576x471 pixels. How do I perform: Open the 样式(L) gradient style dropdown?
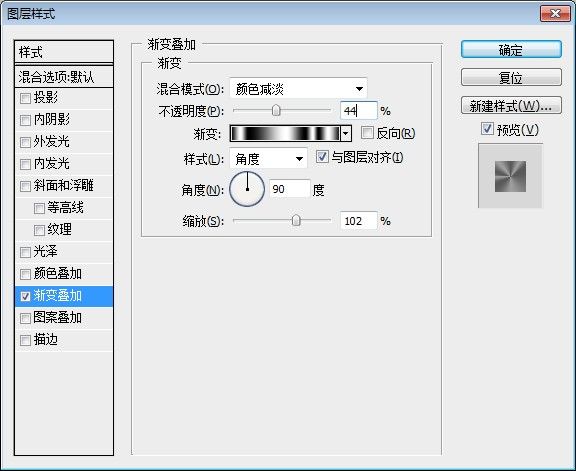pyautogui.click(x=268, y=159)
